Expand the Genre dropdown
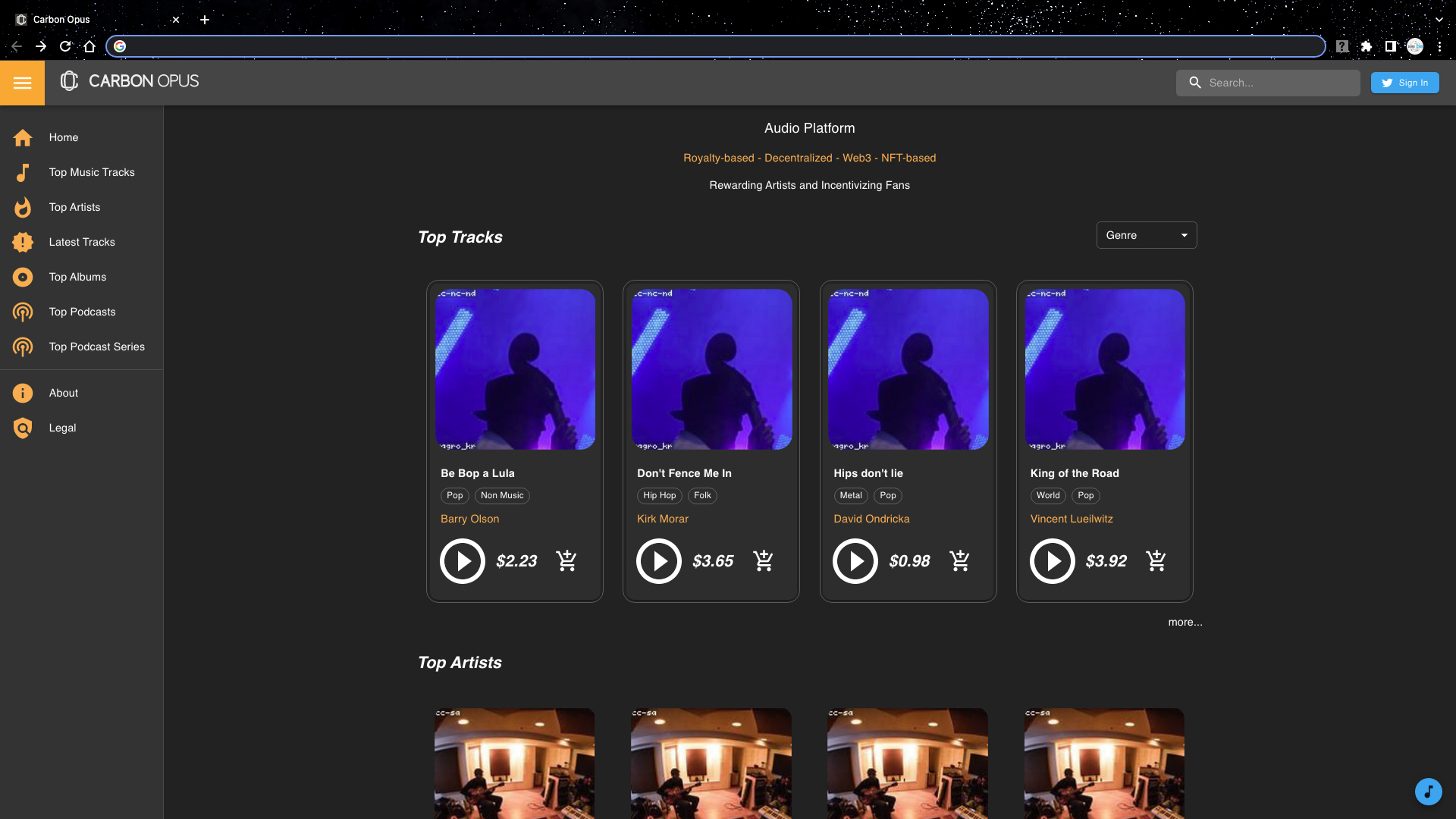Screen dimensions: 1456x819 point(1146,235)
